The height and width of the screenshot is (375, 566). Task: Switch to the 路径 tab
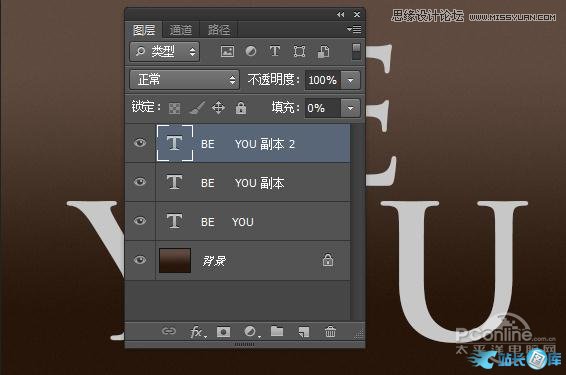(x=218, y=30)
